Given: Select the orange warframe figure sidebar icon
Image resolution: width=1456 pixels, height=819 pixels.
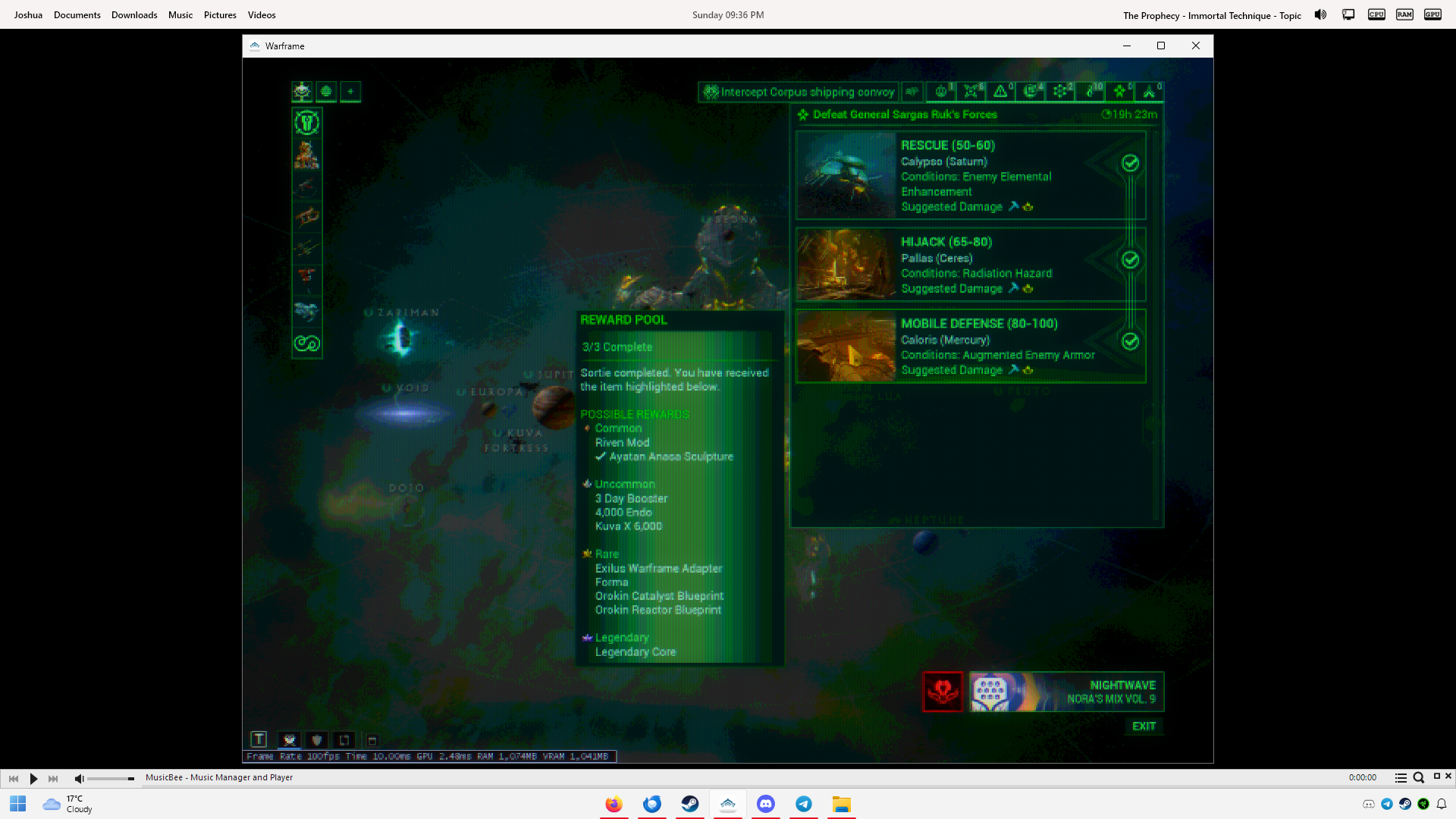Looking at the screenshot, I should [307, 154].
